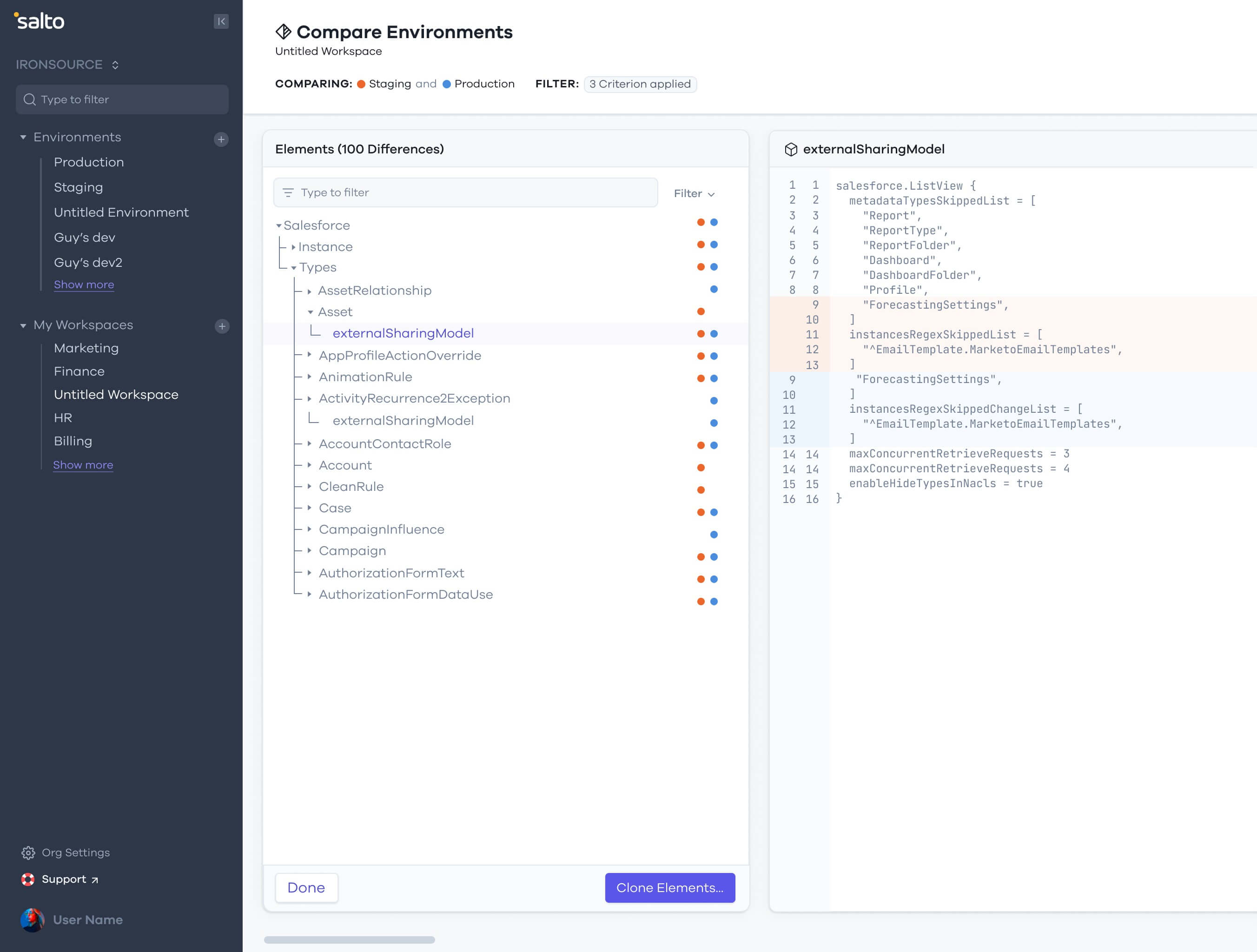Click the Clone Elements button
The width and height of the screenshot is (1257, 952).
[x=670, y=888]
